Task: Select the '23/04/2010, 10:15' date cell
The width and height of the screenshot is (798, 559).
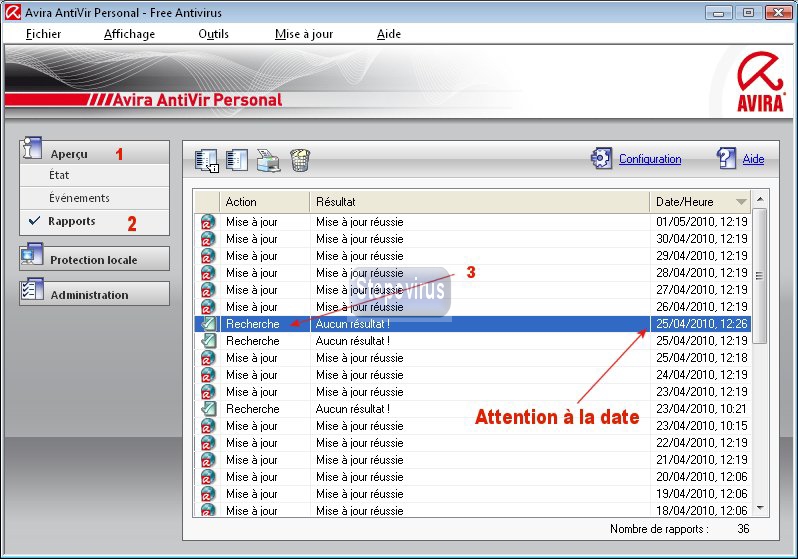Action: click(x=701, y=426)
